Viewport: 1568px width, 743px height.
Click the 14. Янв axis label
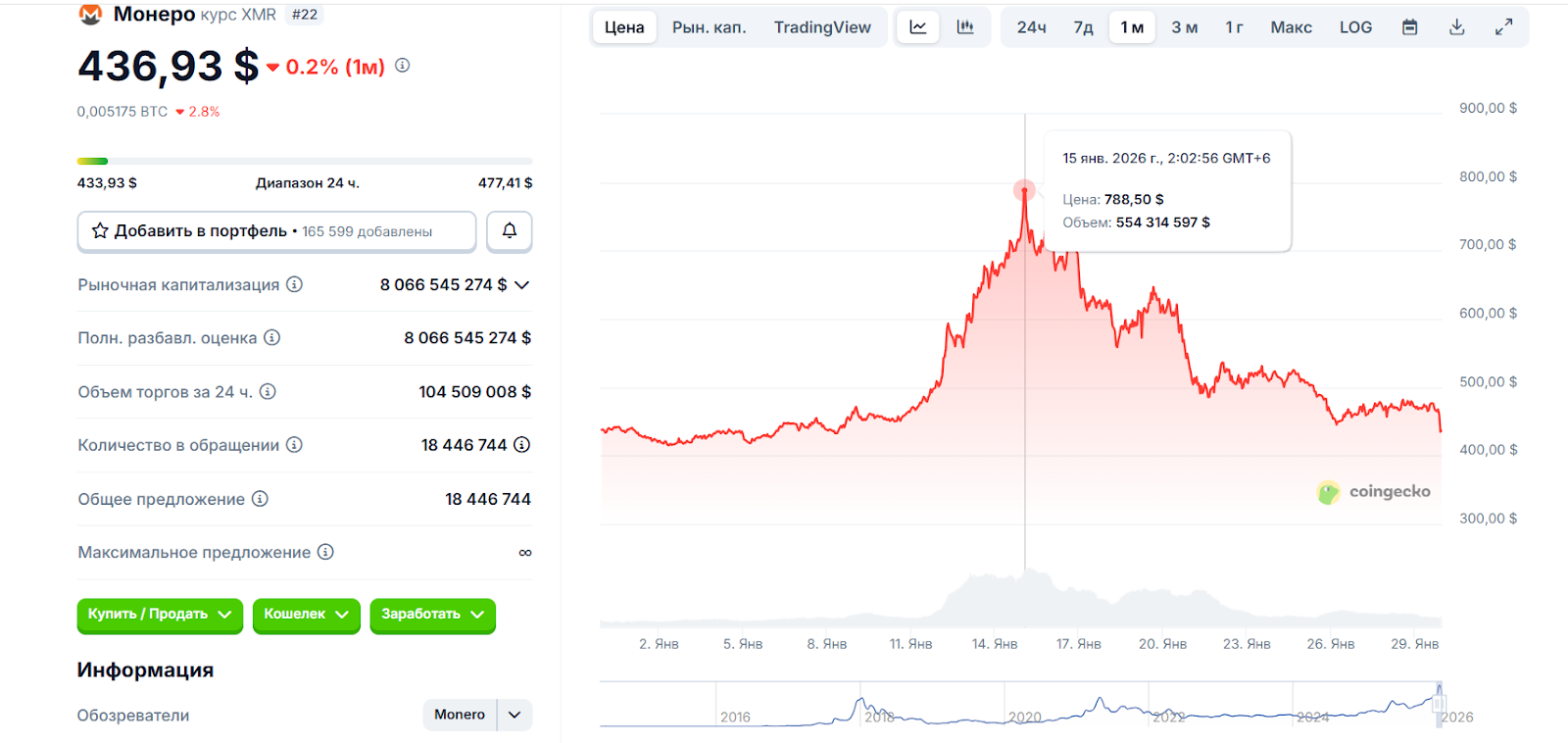995,644
